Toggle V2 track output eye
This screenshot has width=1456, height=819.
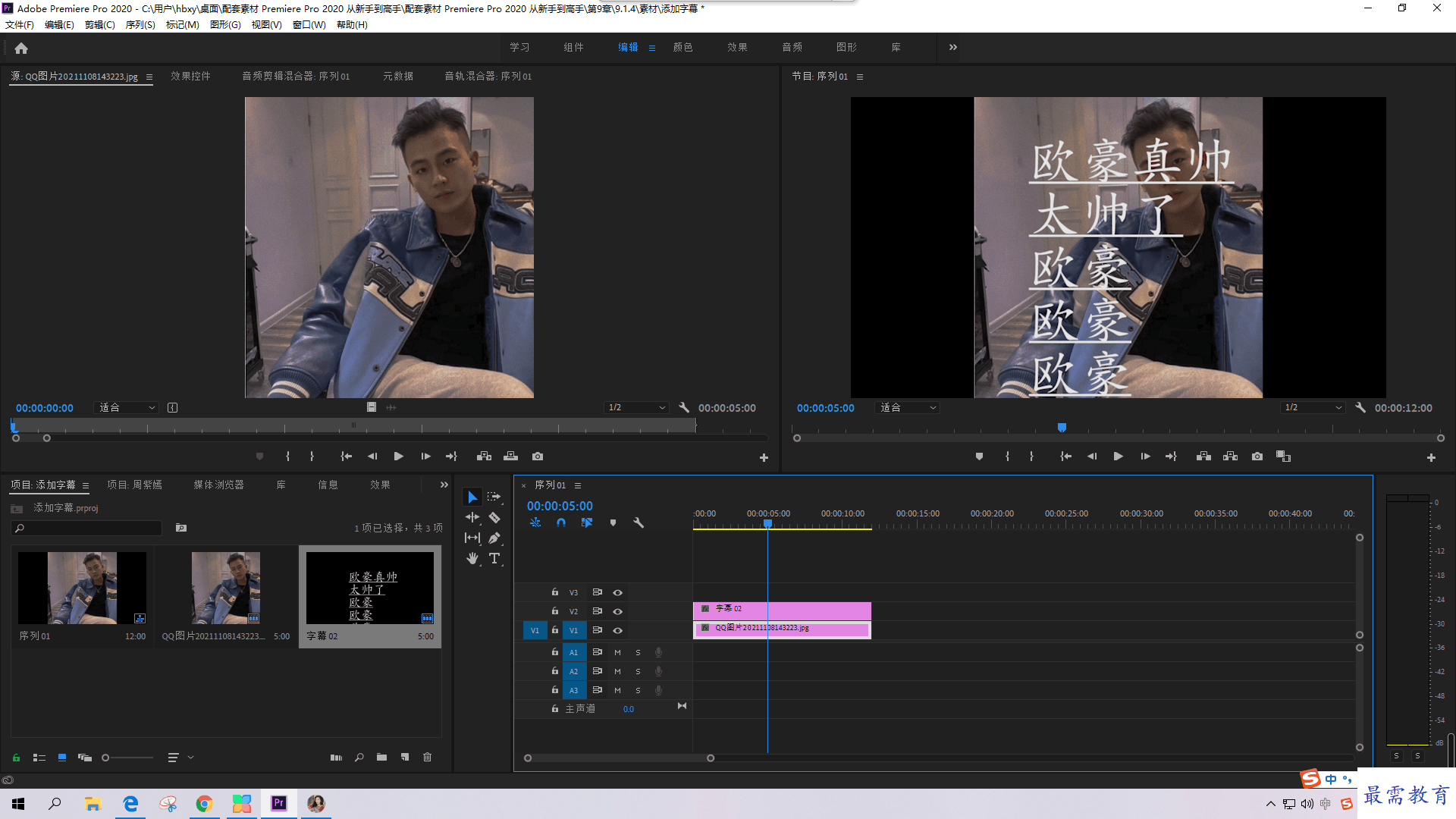[x=617, y=611]
